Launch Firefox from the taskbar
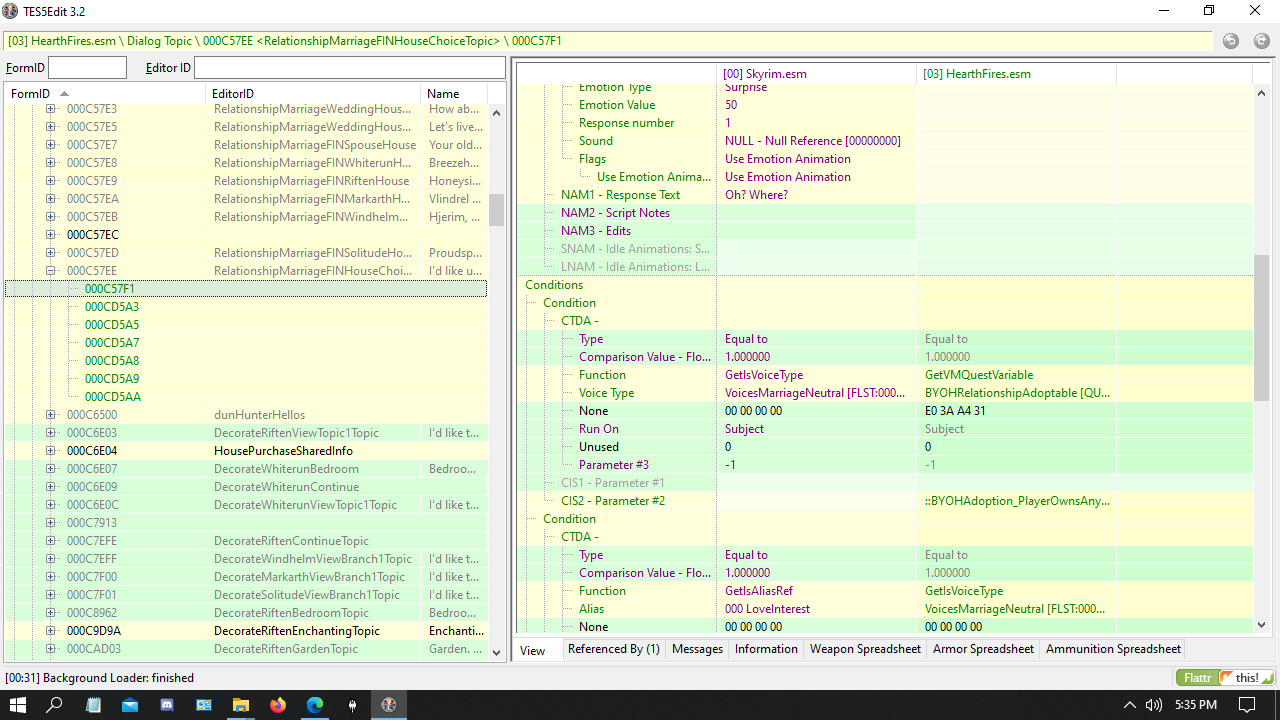The image size is (1280, 720). click(278, 705)
